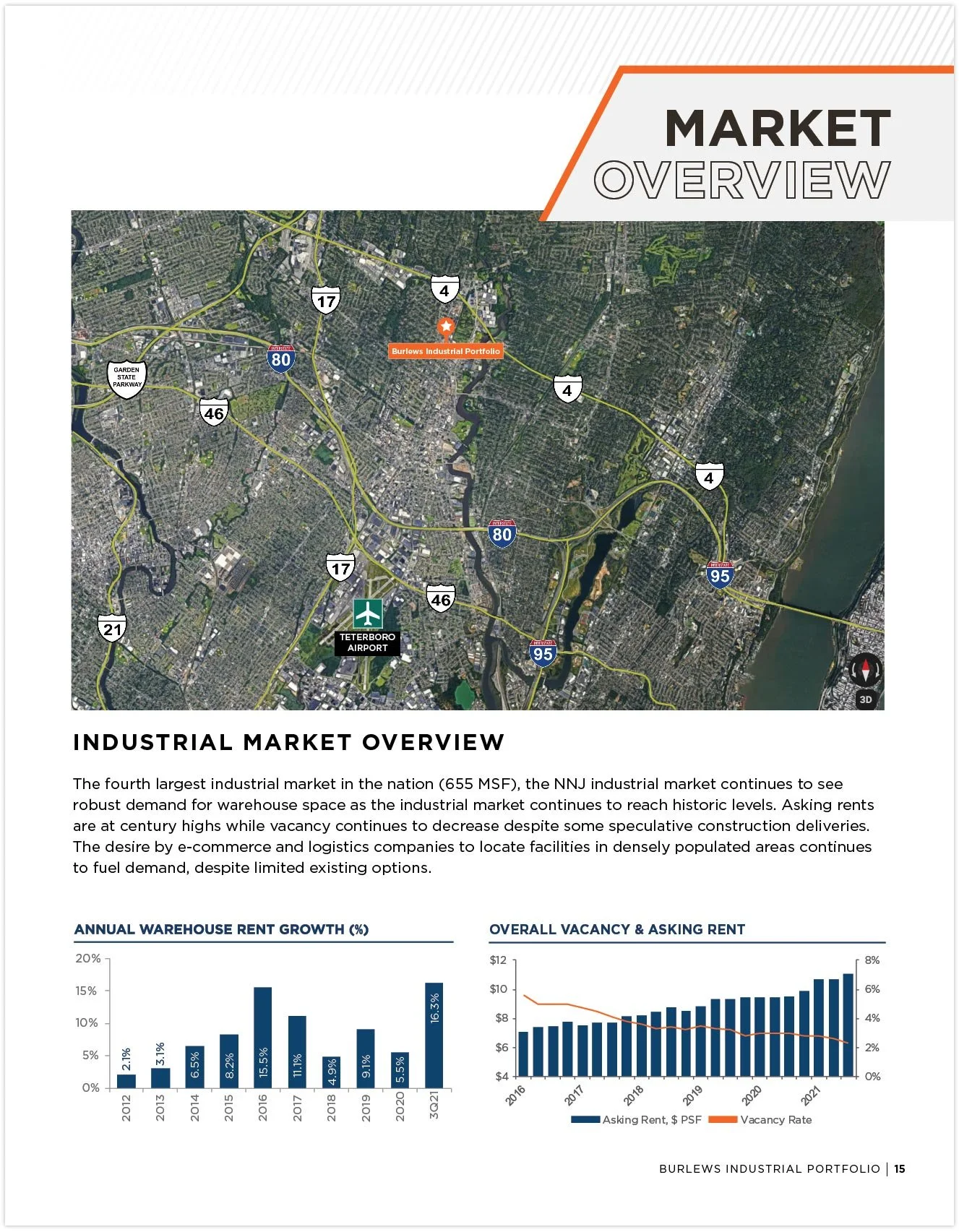Click Route 46 shield right of Teterboro Airport
The height and width of the screenshot is (1232, 959).
(x=441, y=598)
